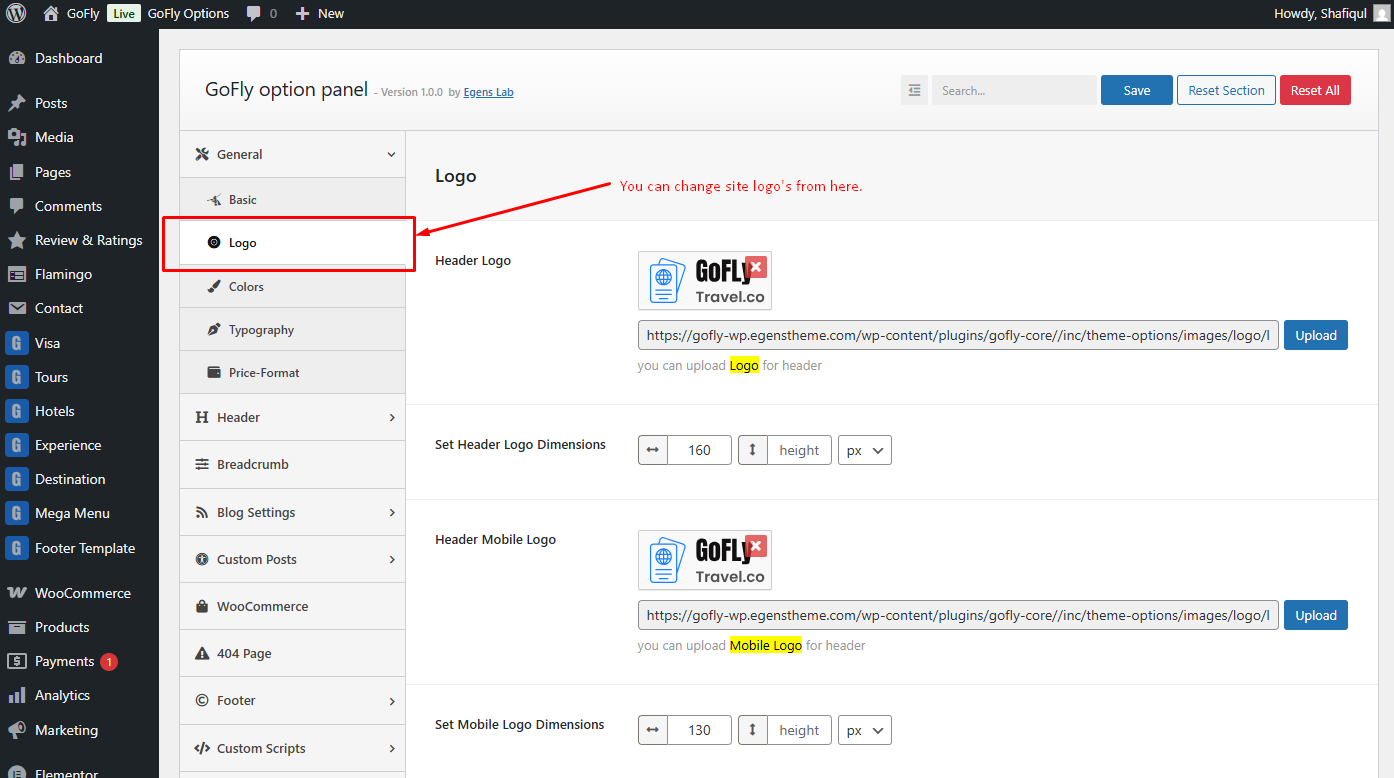This screenshot has height=778, width=1394.
Task: Click the General wrench icon
Action: (202, 154)
